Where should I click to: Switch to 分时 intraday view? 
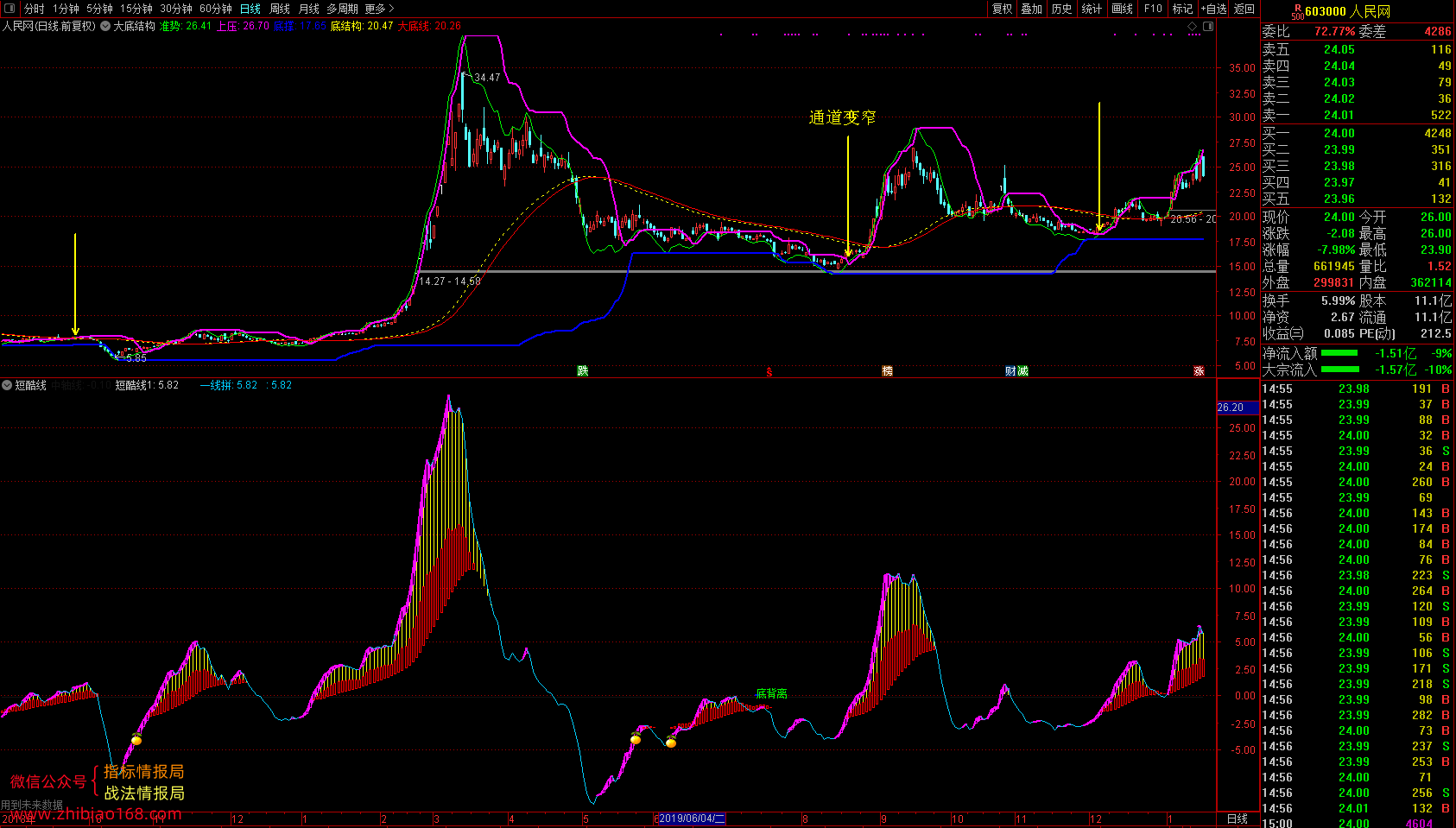click(x=35, y=9)
